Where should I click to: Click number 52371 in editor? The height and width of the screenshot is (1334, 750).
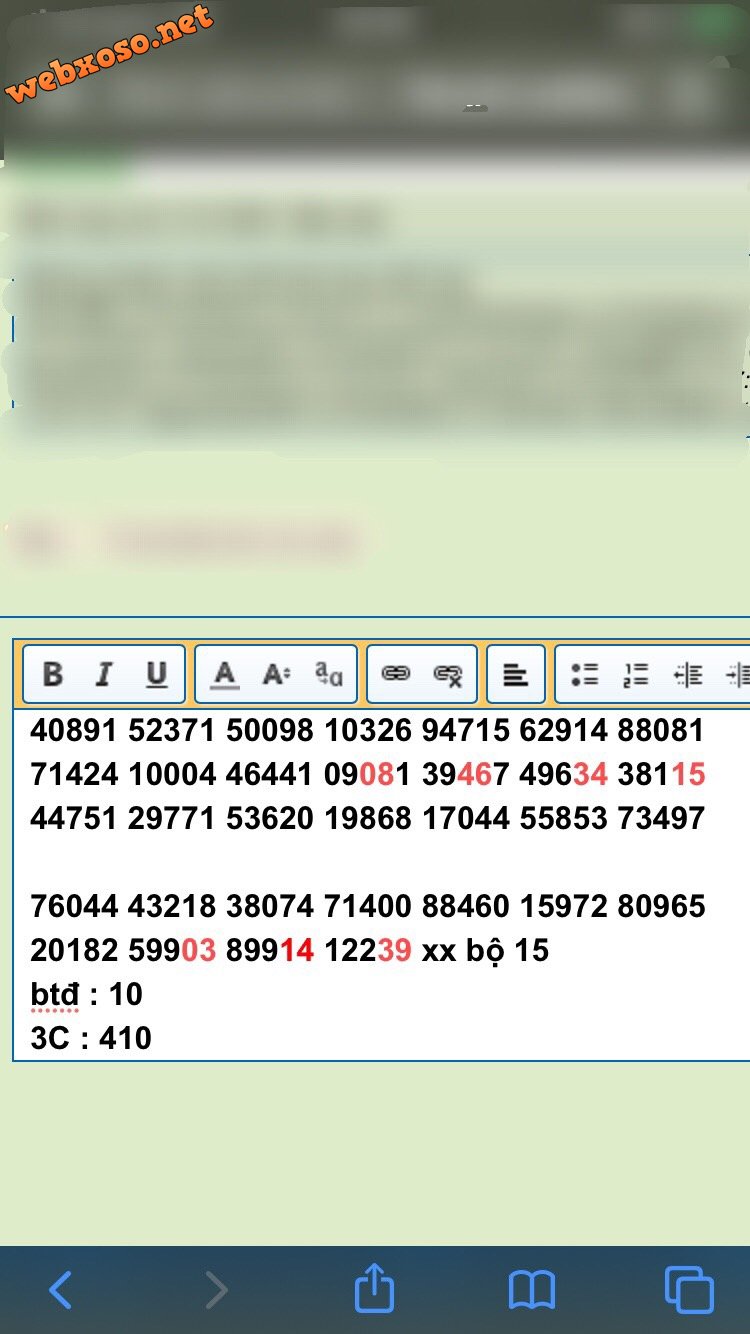coord(172,730)
